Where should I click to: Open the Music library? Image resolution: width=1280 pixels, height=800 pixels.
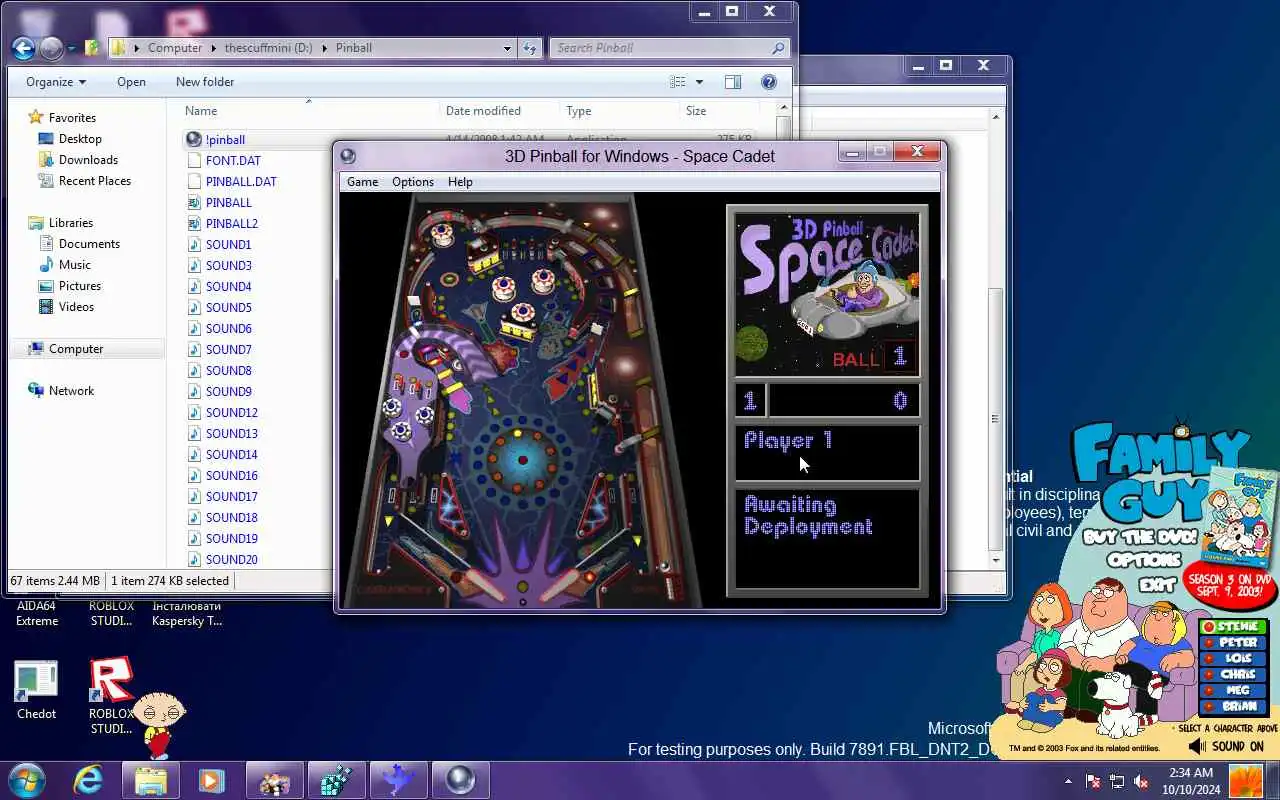74,264
